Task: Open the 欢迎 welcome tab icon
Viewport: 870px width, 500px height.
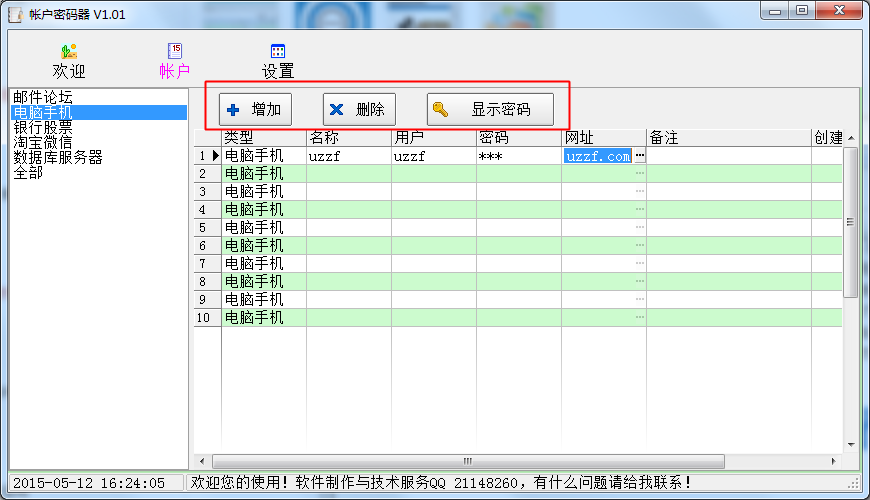Action: 69,52
